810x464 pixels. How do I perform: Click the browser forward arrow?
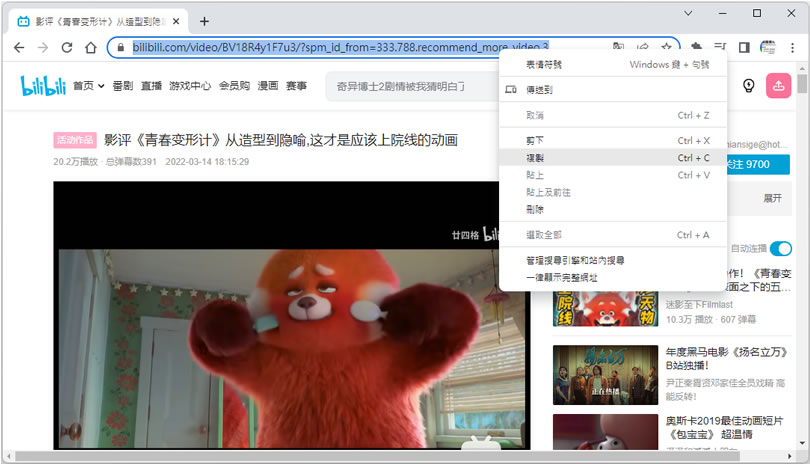[43, 48]
